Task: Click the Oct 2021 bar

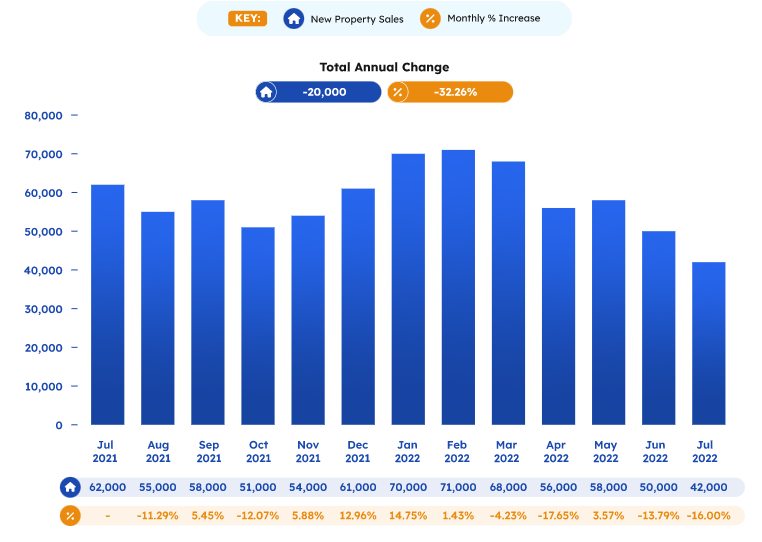Action: (258, 326)
